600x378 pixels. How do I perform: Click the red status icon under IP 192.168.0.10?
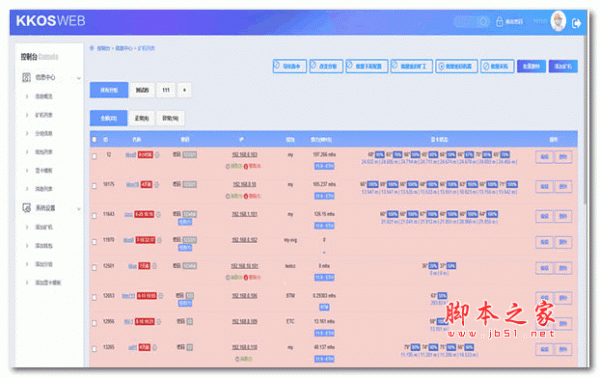pos(246,196)
